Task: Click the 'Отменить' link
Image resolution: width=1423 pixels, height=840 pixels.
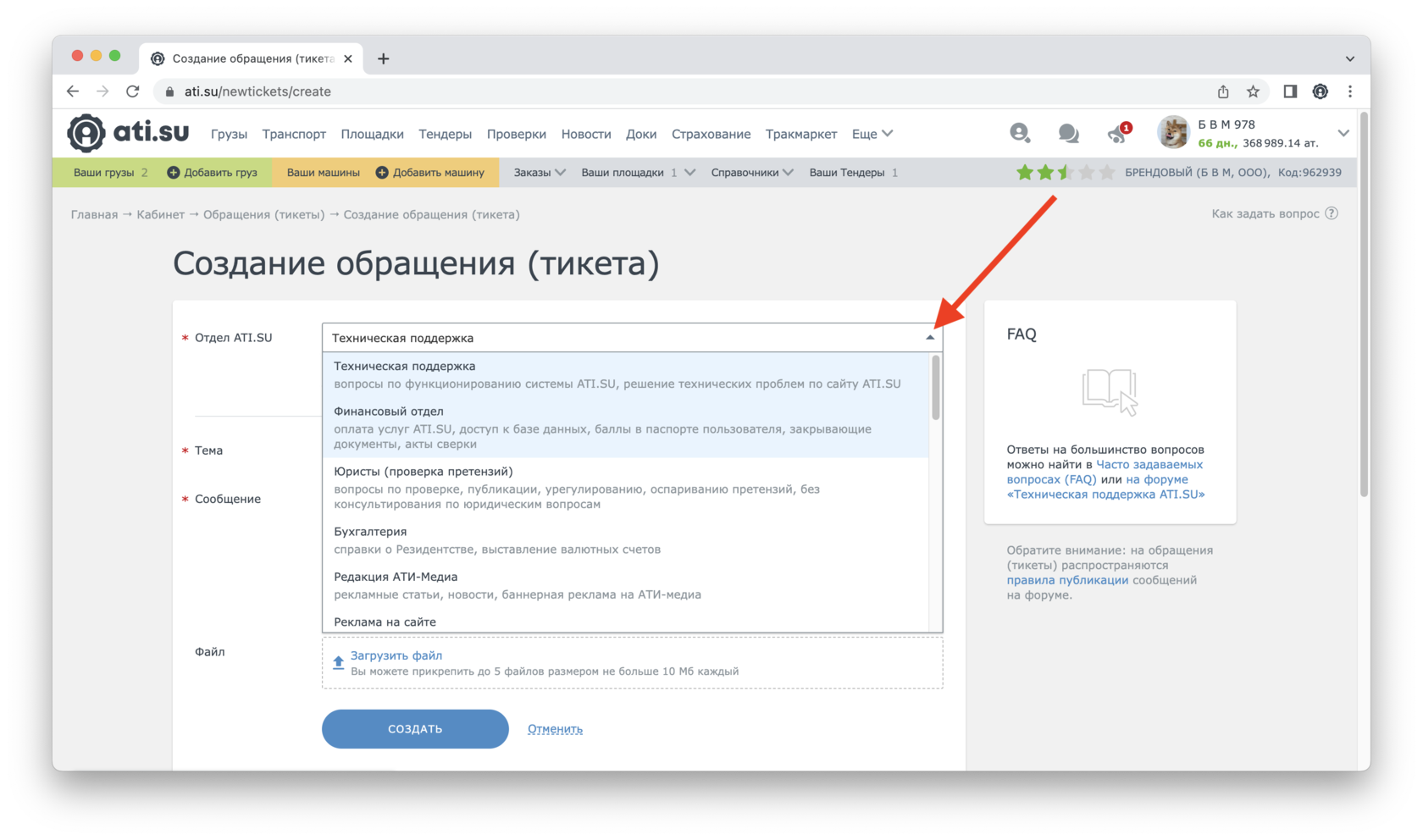Action: (x=555, y=729)
